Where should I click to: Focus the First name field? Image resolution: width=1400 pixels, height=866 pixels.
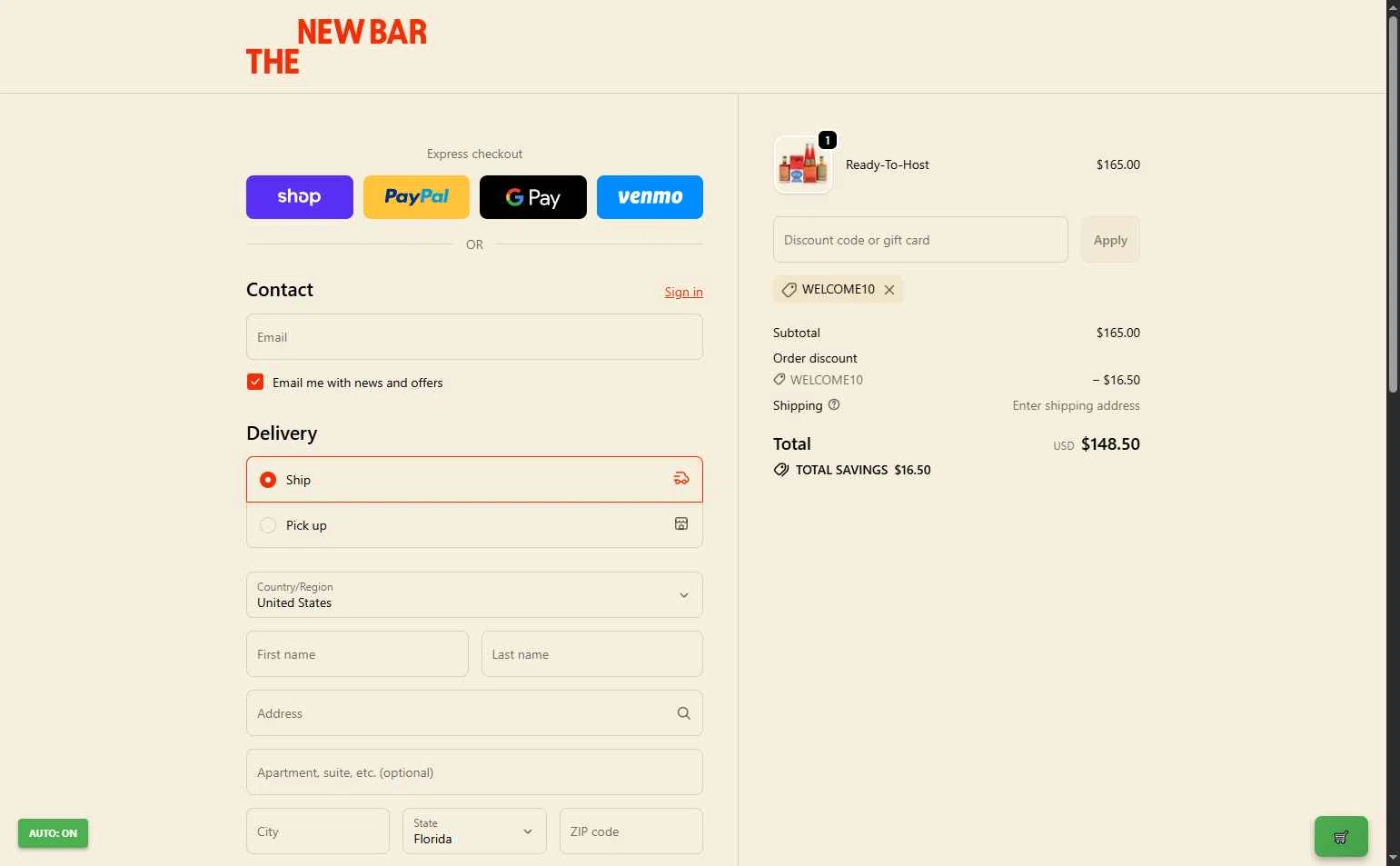coord(357,654)
